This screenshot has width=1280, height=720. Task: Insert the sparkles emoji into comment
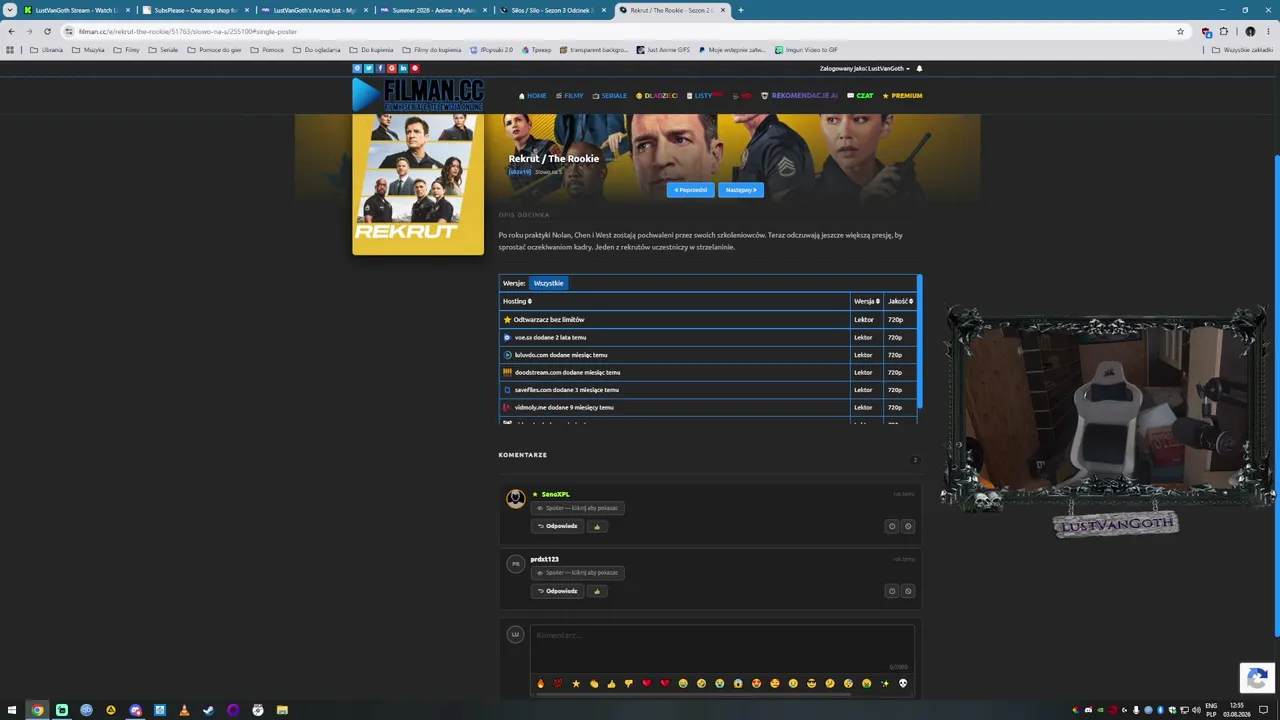point(885,683)
